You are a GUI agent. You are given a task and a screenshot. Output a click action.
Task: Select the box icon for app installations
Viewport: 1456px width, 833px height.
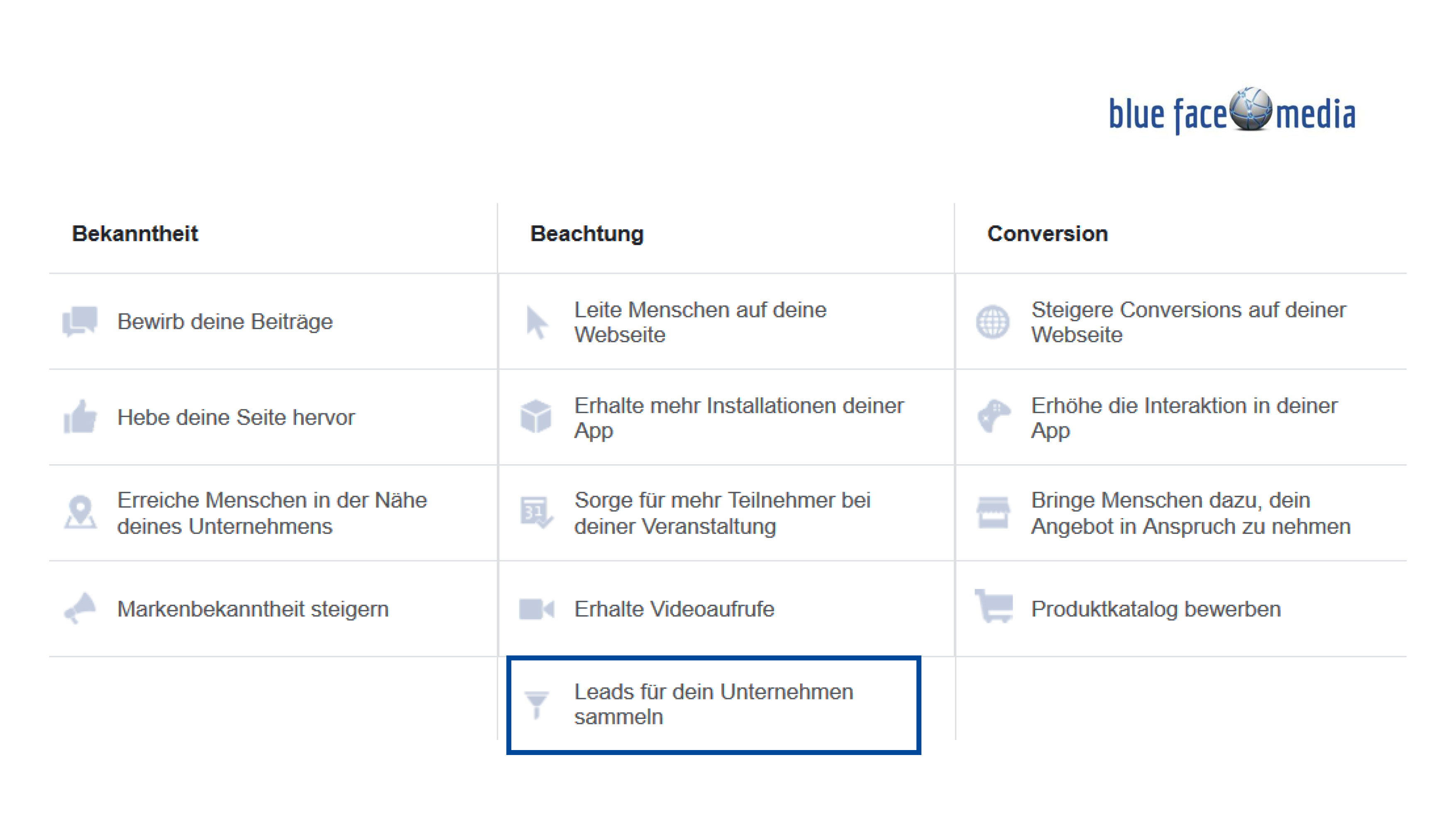pos(536,416)
